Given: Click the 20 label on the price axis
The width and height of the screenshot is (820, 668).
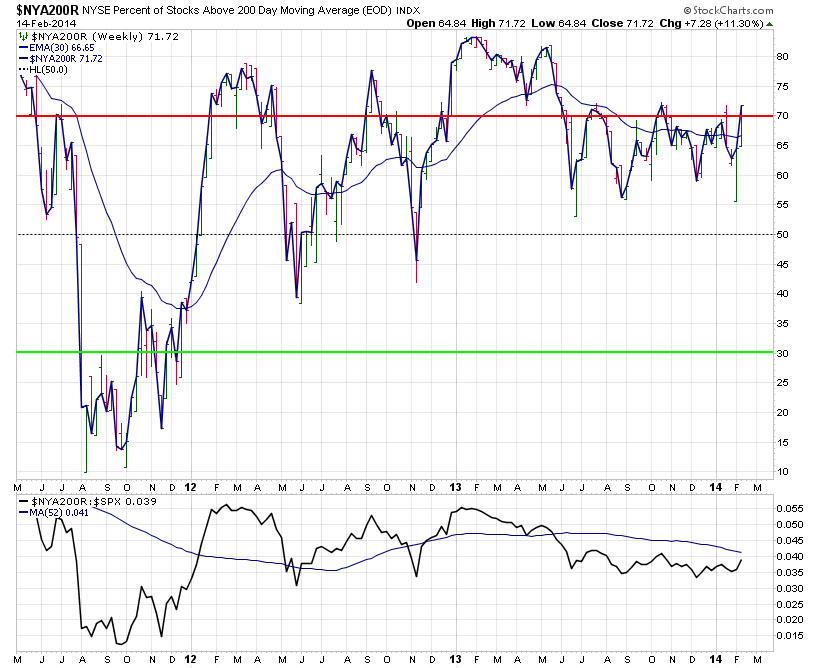Looking at the screenshot, I should coord(782,412).
